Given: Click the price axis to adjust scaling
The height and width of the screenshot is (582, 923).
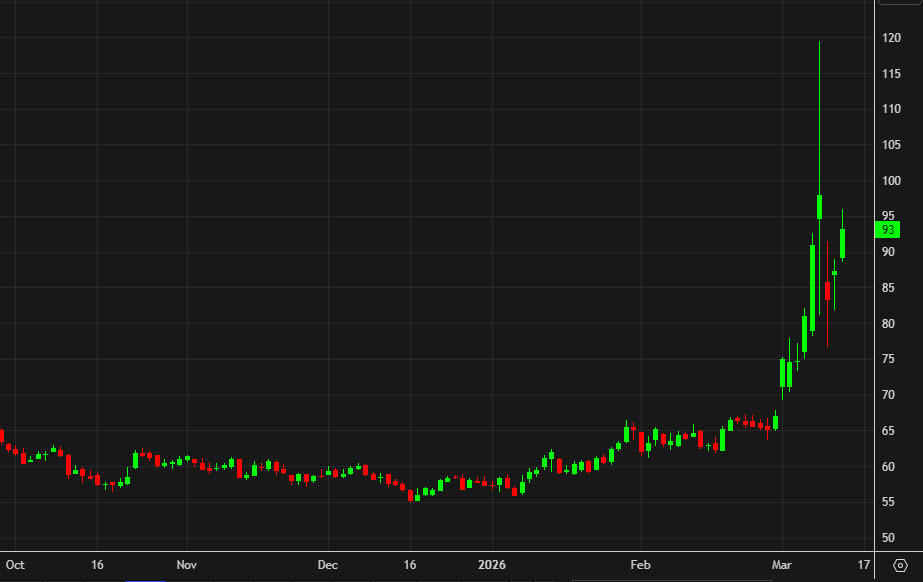Looking at the screenshot, I should pos(886,350).
